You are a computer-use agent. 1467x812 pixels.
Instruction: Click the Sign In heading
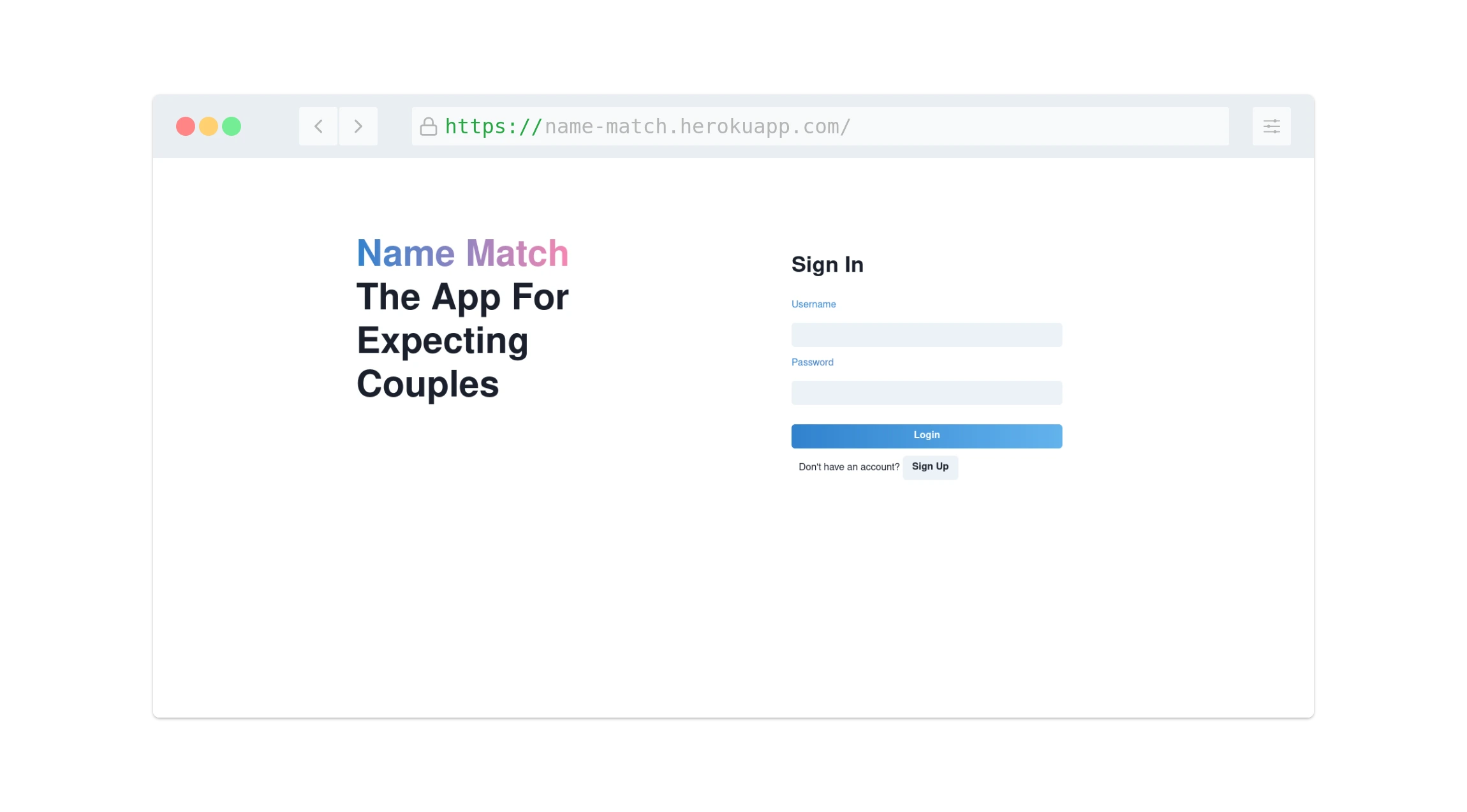click(x=827, y=265)
